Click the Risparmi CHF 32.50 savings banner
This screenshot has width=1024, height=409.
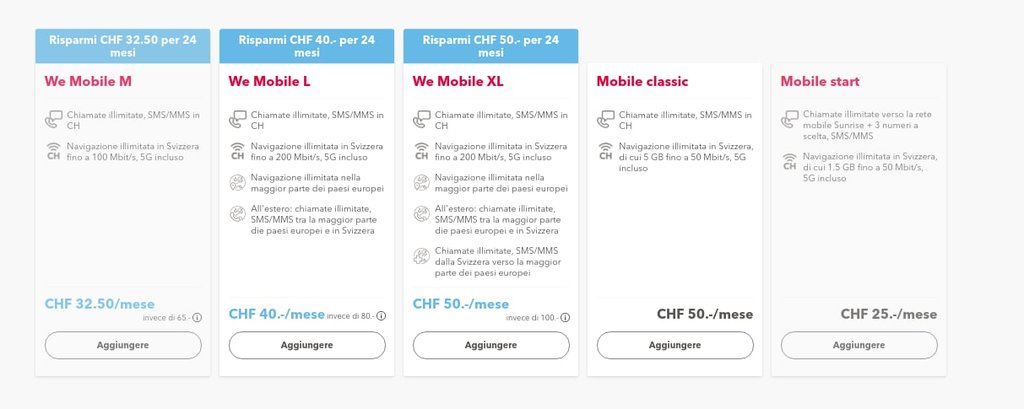click(x=123, y=46)
